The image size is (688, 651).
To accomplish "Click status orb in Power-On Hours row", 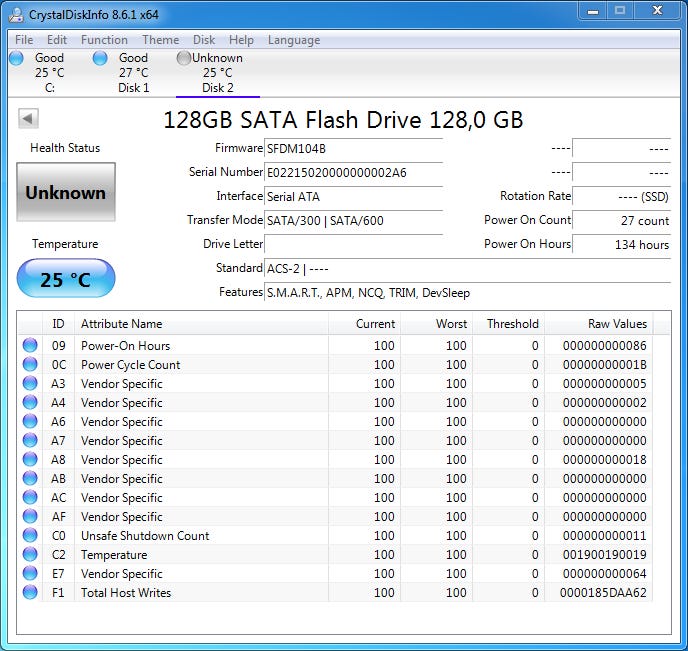I will point(30,346).
